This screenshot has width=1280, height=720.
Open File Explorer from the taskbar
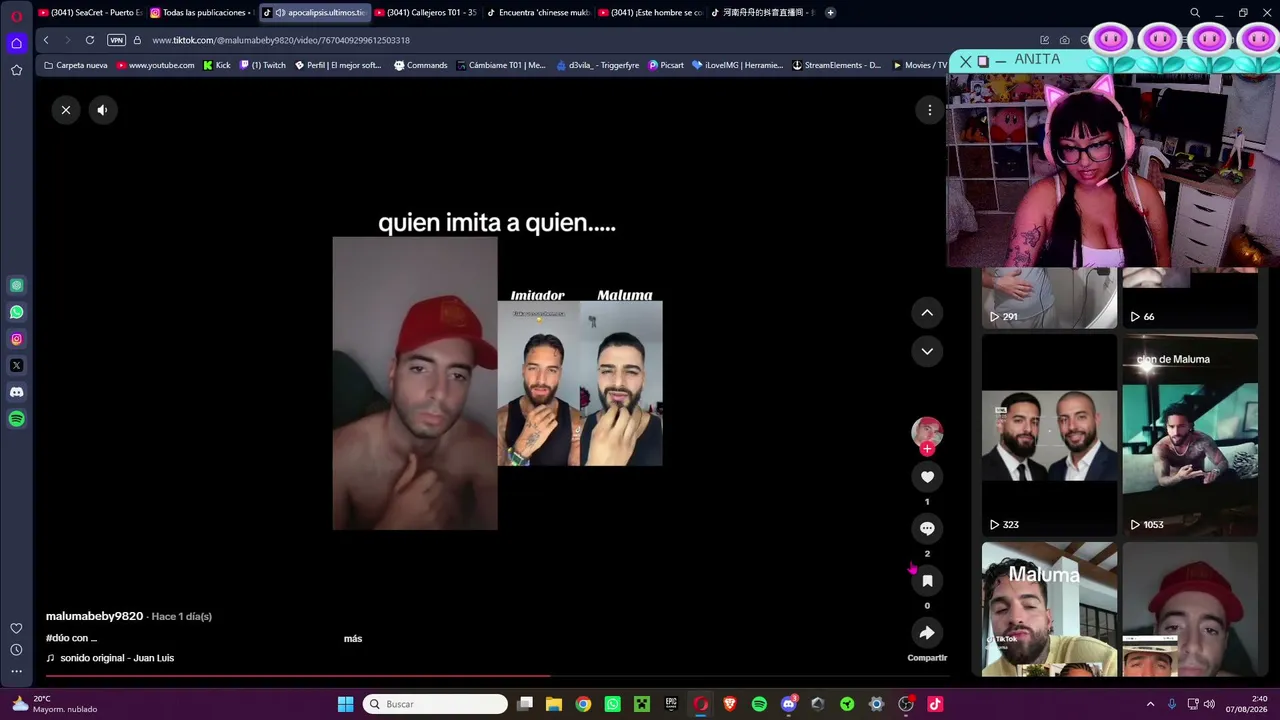[x=554, y=704]
